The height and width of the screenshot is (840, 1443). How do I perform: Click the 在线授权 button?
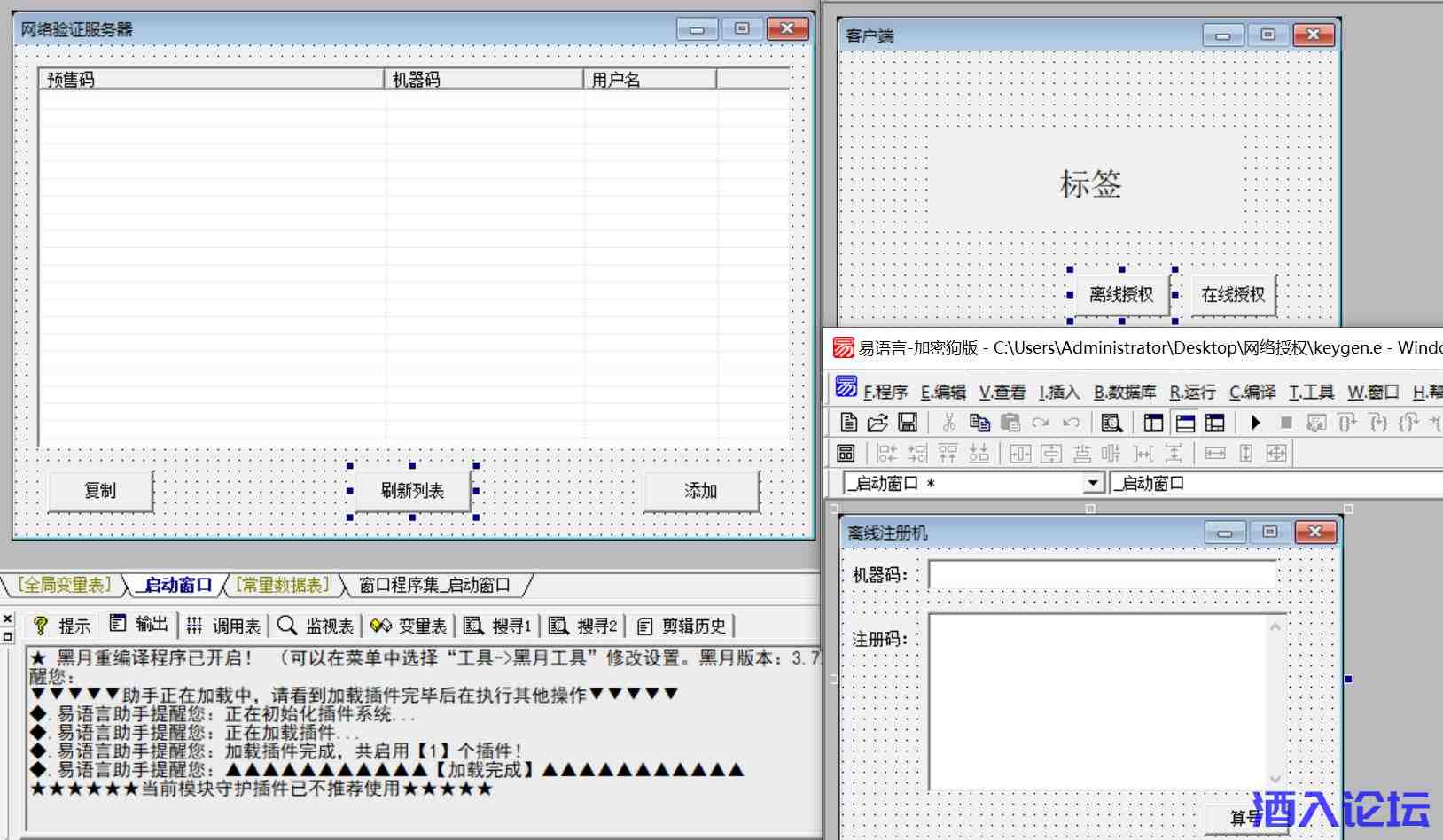tap(1233, 295)
